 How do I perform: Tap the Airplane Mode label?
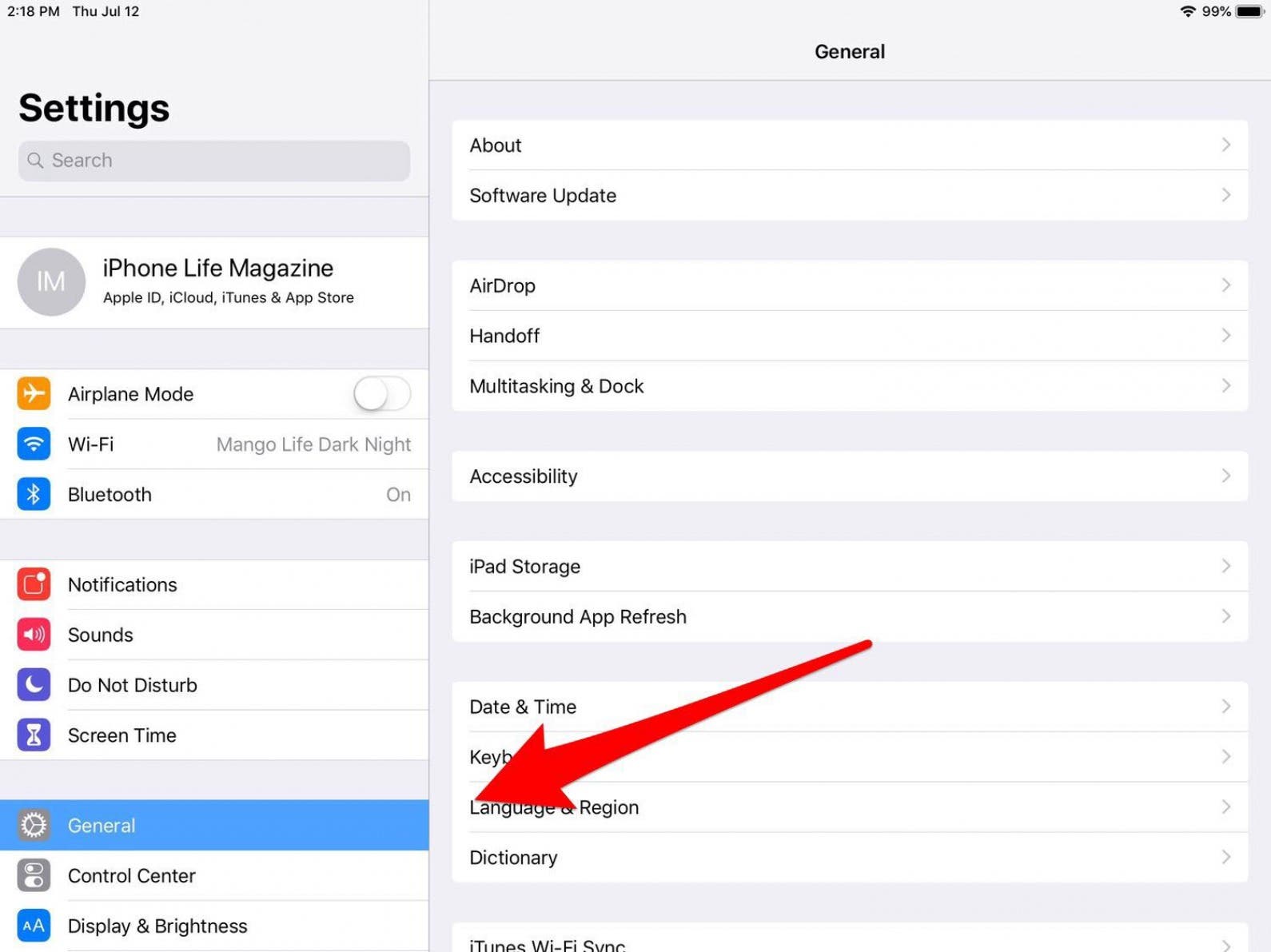pos(130,394)
